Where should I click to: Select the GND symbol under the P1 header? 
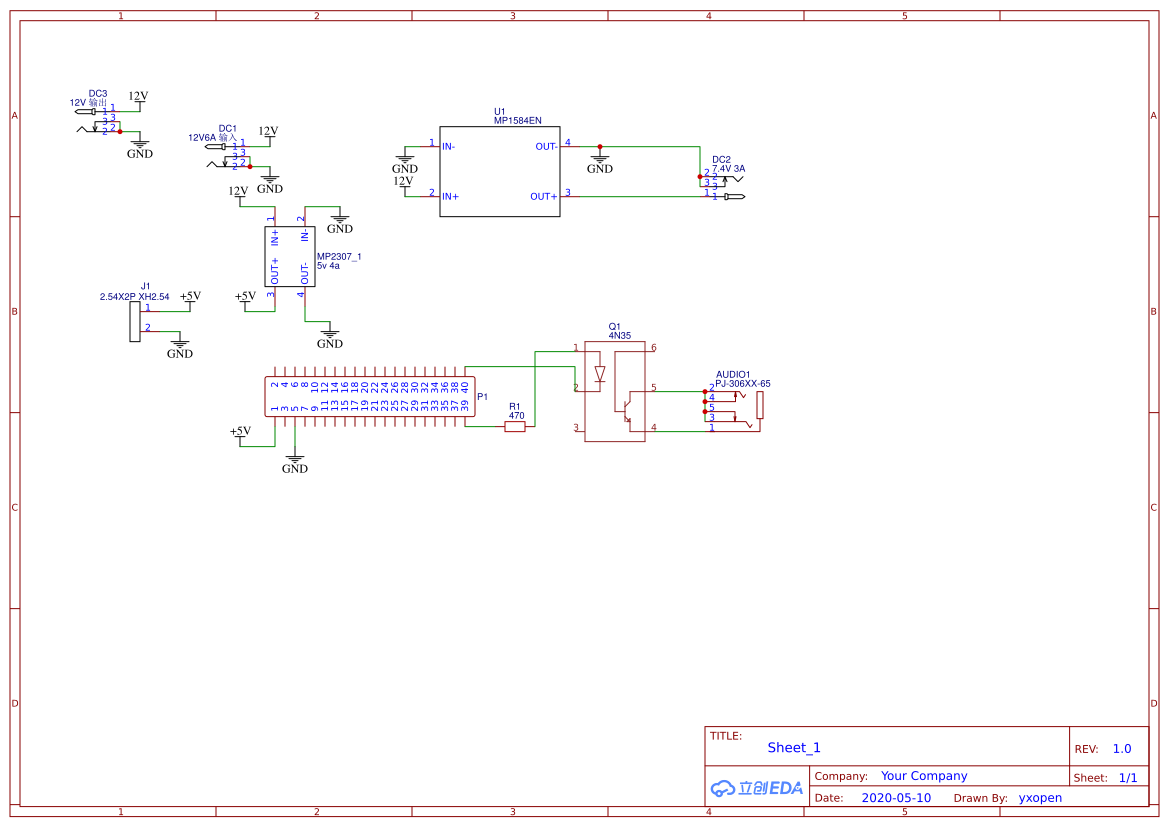coord(294,462)
